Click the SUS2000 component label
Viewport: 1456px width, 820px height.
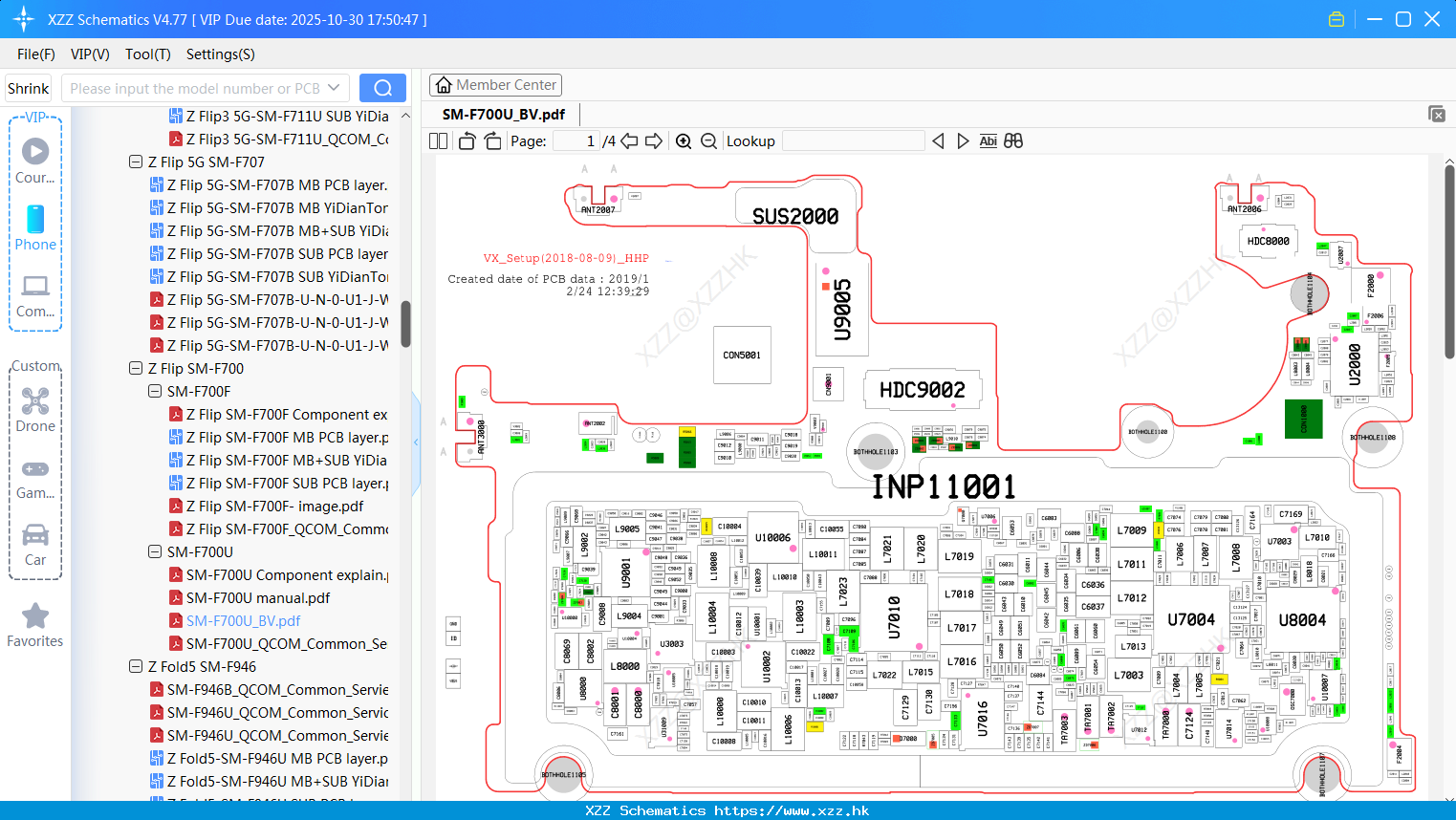coord(795,216)
